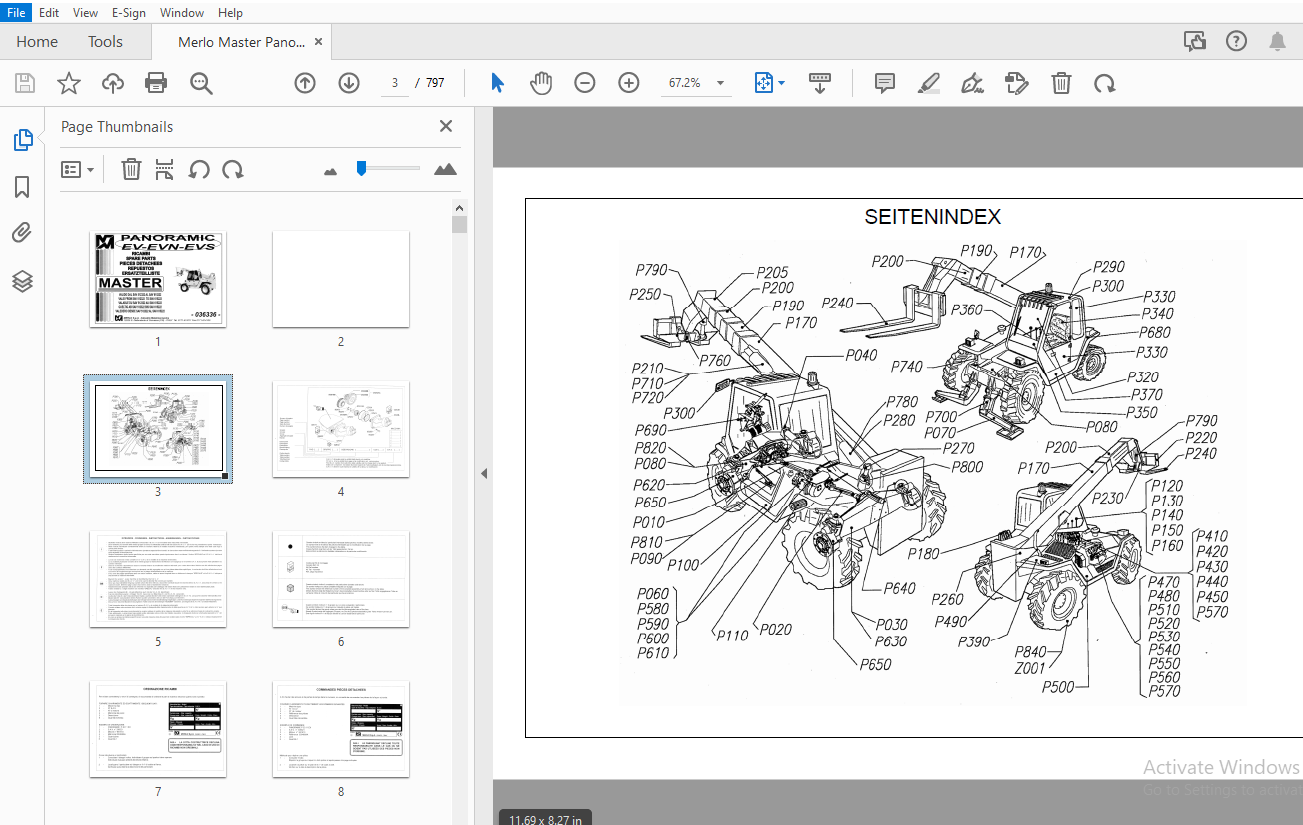Close the Merlo Master Pano document tab
Image resolution: width=1303 pixels, height=825 pixels.
pos(319,42)
